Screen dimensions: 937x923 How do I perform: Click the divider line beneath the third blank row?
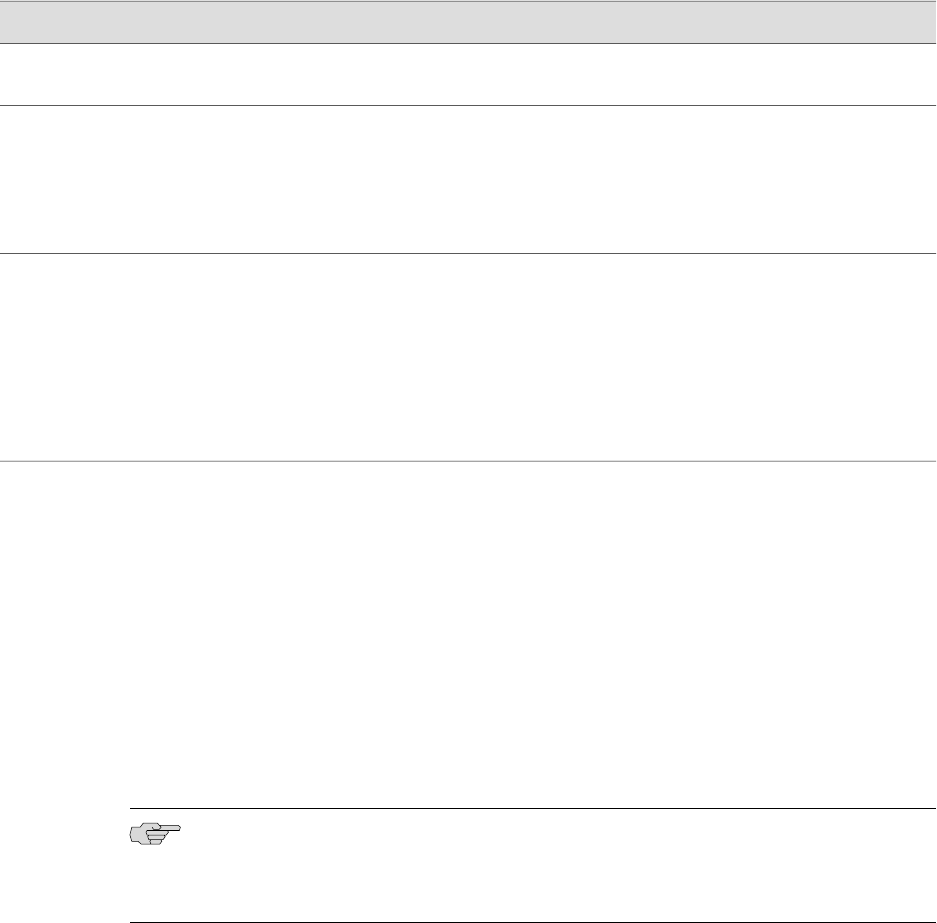point(468,461)
